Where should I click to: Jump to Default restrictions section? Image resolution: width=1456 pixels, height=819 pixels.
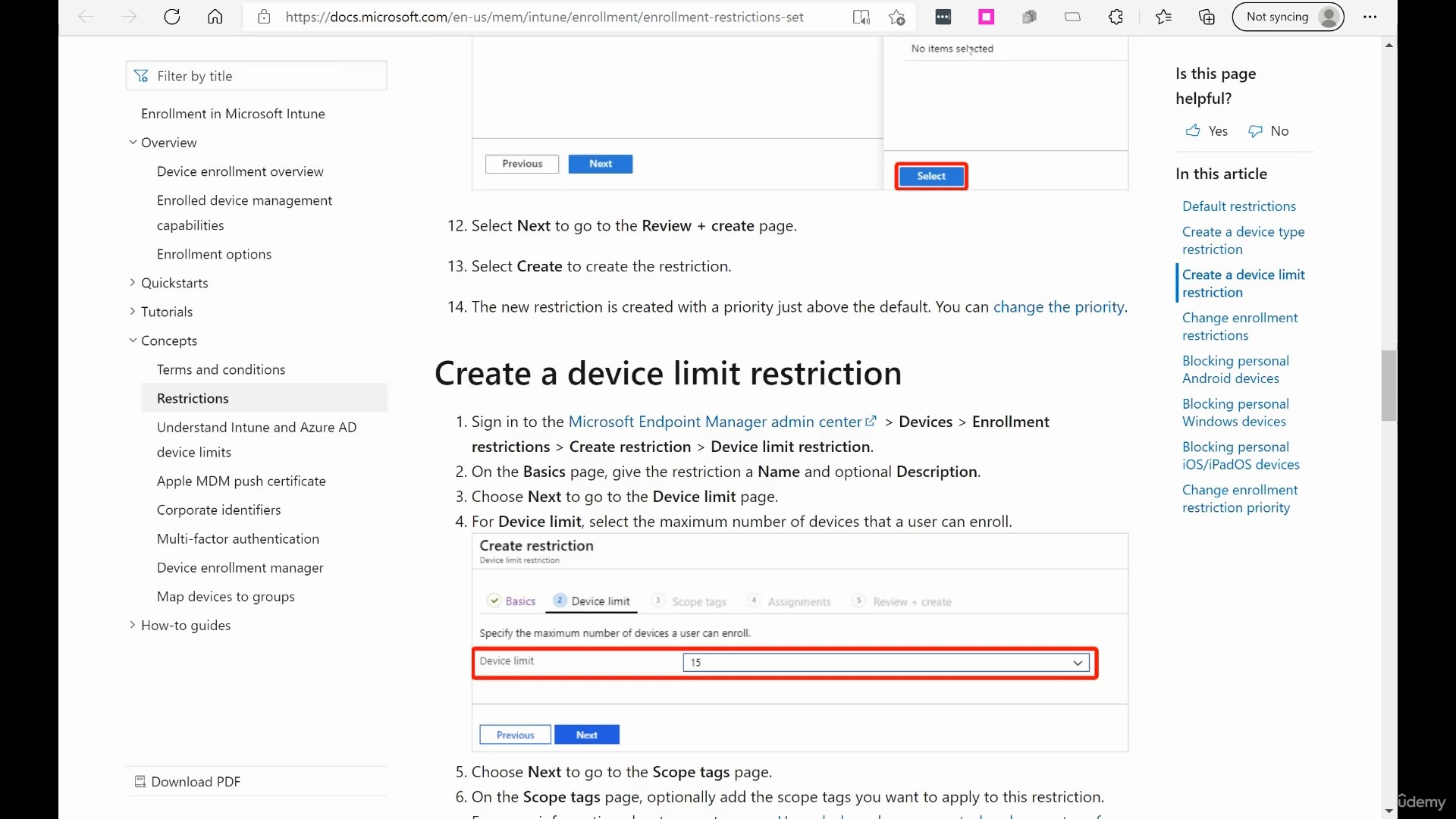(1239, 206)
